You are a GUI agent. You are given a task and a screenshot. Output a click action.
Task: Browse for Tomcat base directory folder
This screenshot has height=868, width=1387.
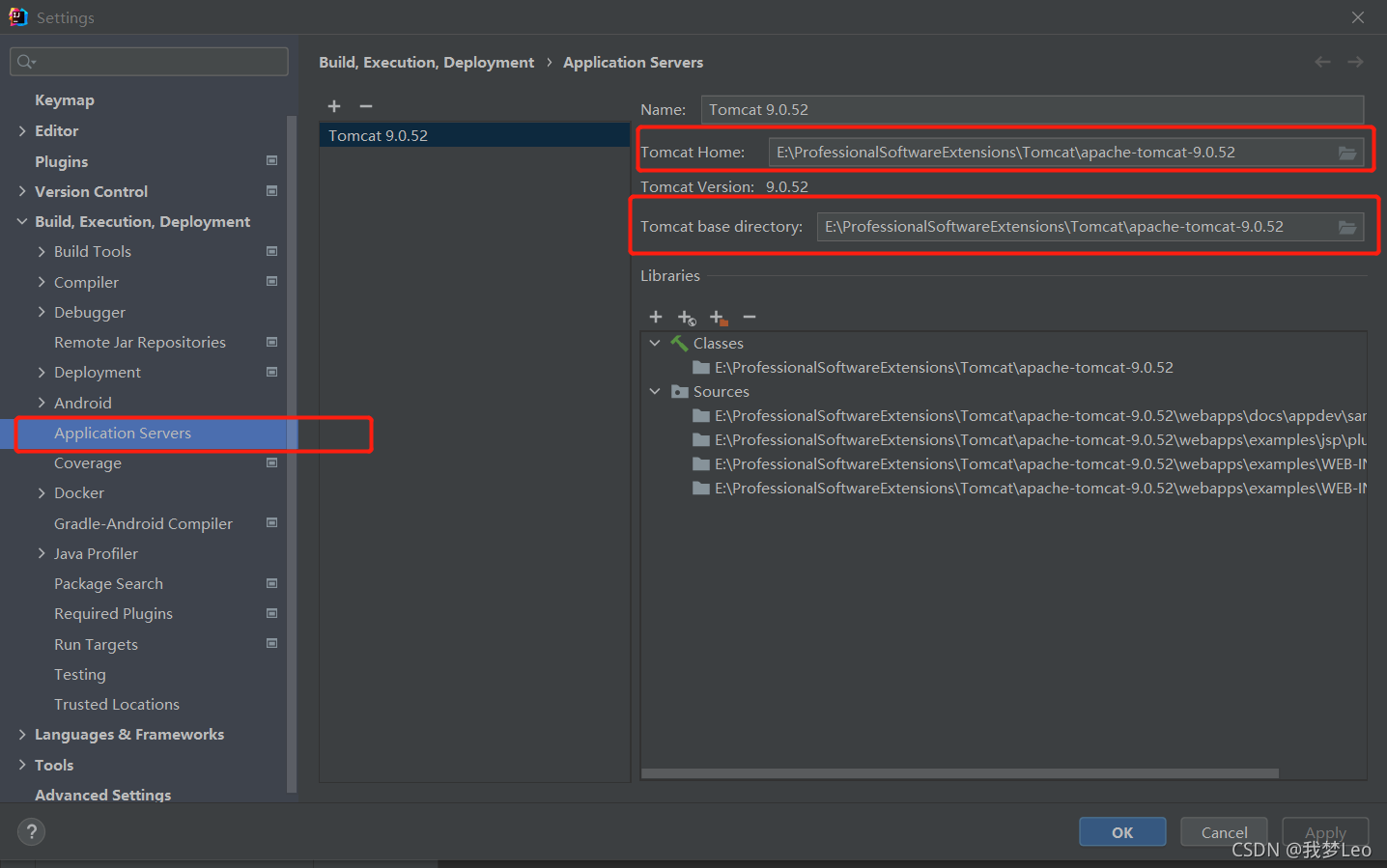point(1347,227)
